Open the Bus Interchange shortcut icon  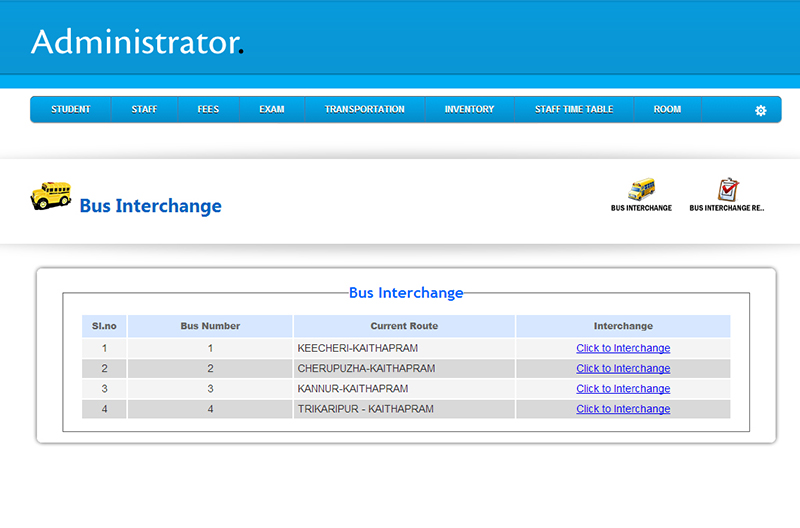coord(641,190)
